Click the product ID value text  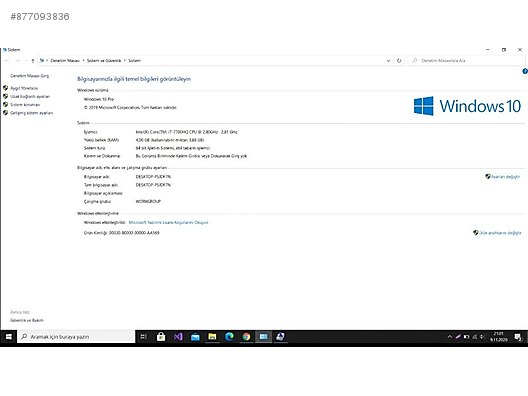pyautogui.click(x=134, y=233)
